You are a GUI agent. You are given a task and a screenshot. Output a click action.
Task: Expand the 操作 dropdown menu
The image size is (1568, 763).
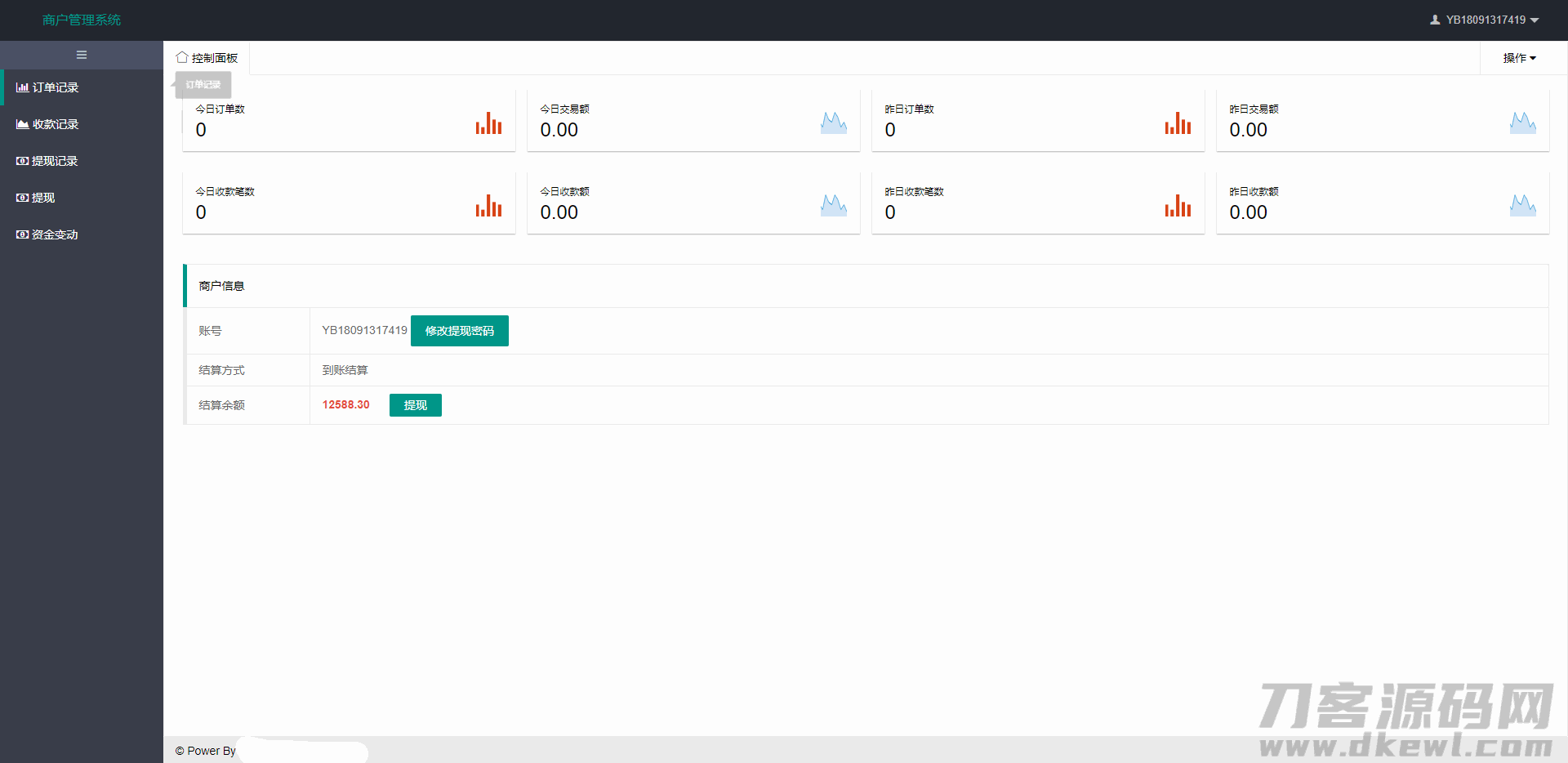pos(1519,58)
